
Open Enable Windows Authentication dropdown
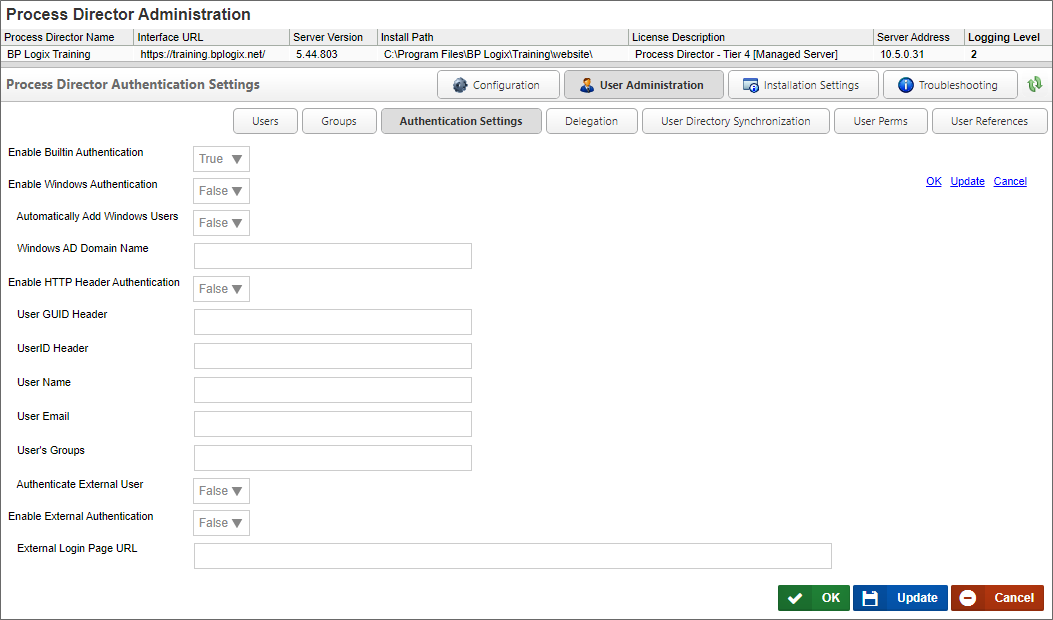[221, 191]
